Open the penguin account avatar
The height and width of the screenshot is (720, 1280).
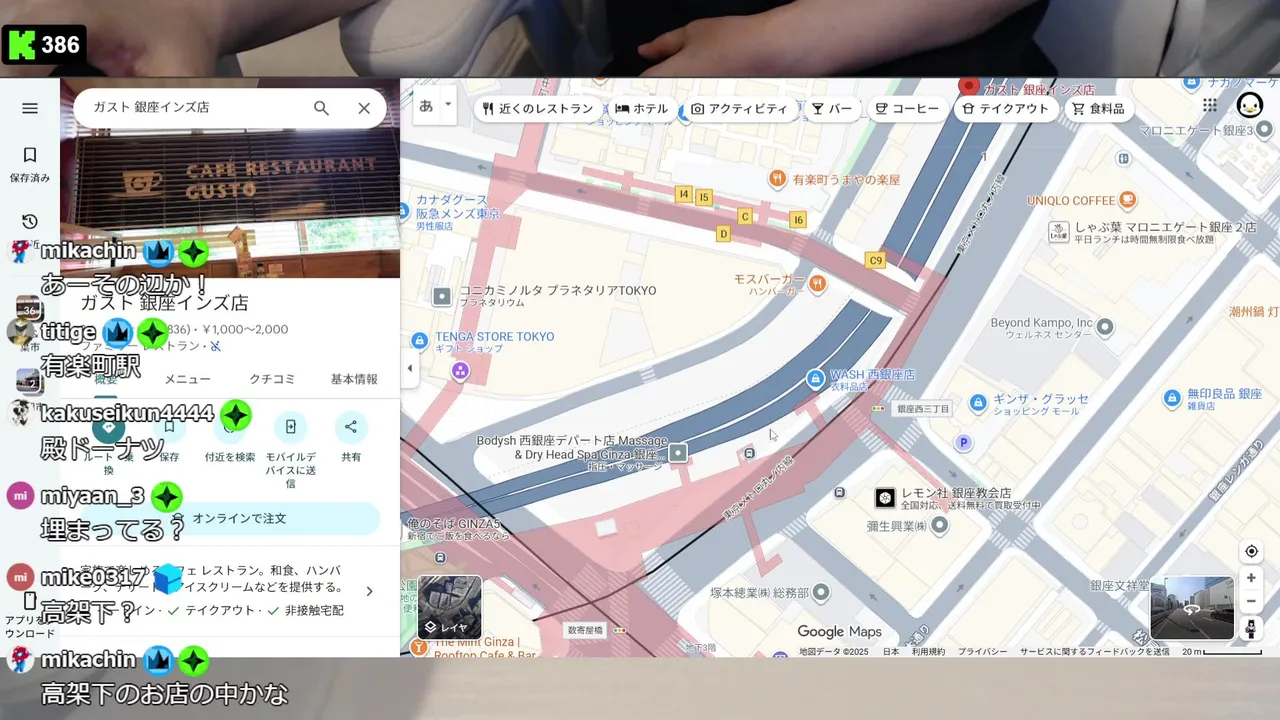coord(1250,105)
